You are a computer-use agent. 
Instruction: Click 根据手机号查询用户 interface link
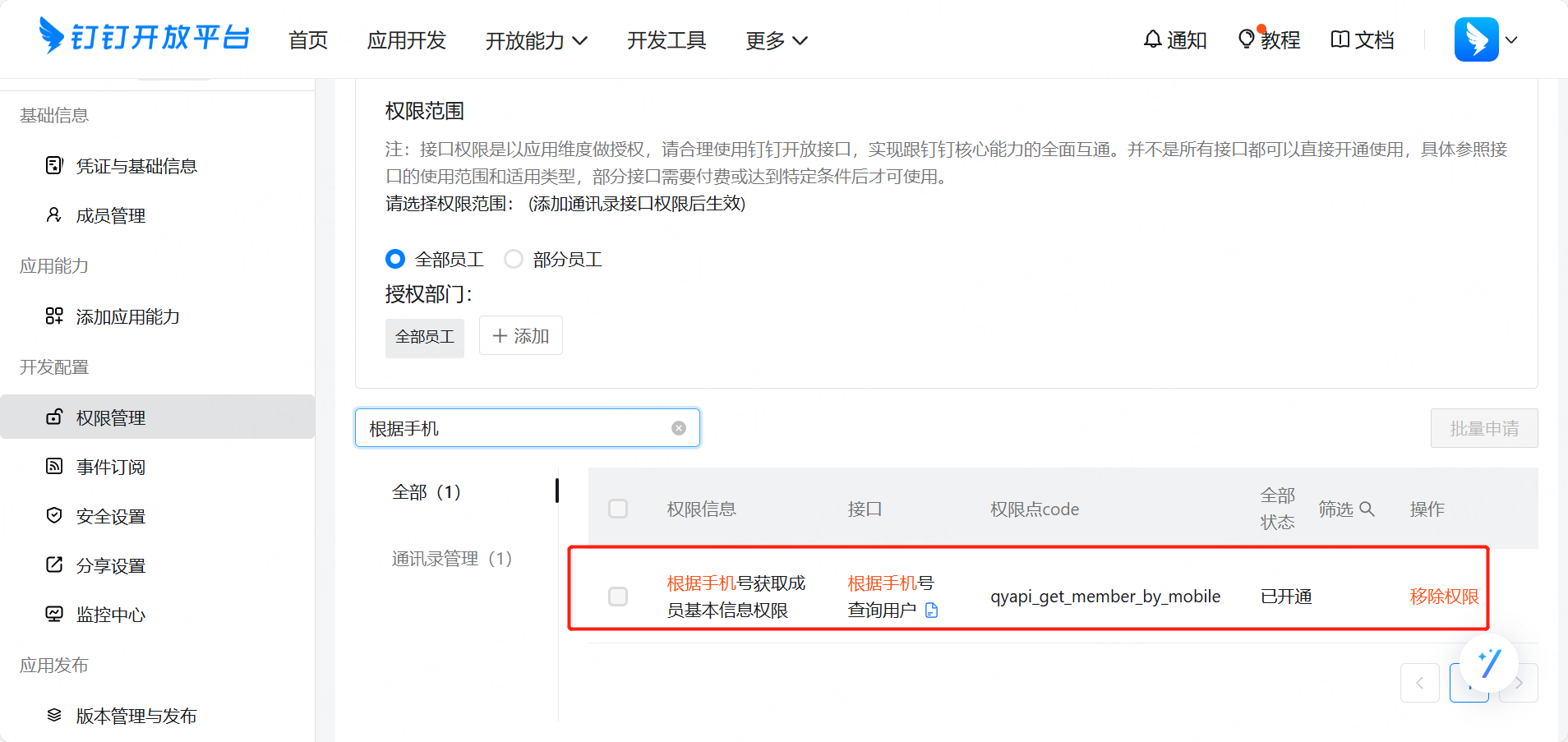[x=891, y=597]
